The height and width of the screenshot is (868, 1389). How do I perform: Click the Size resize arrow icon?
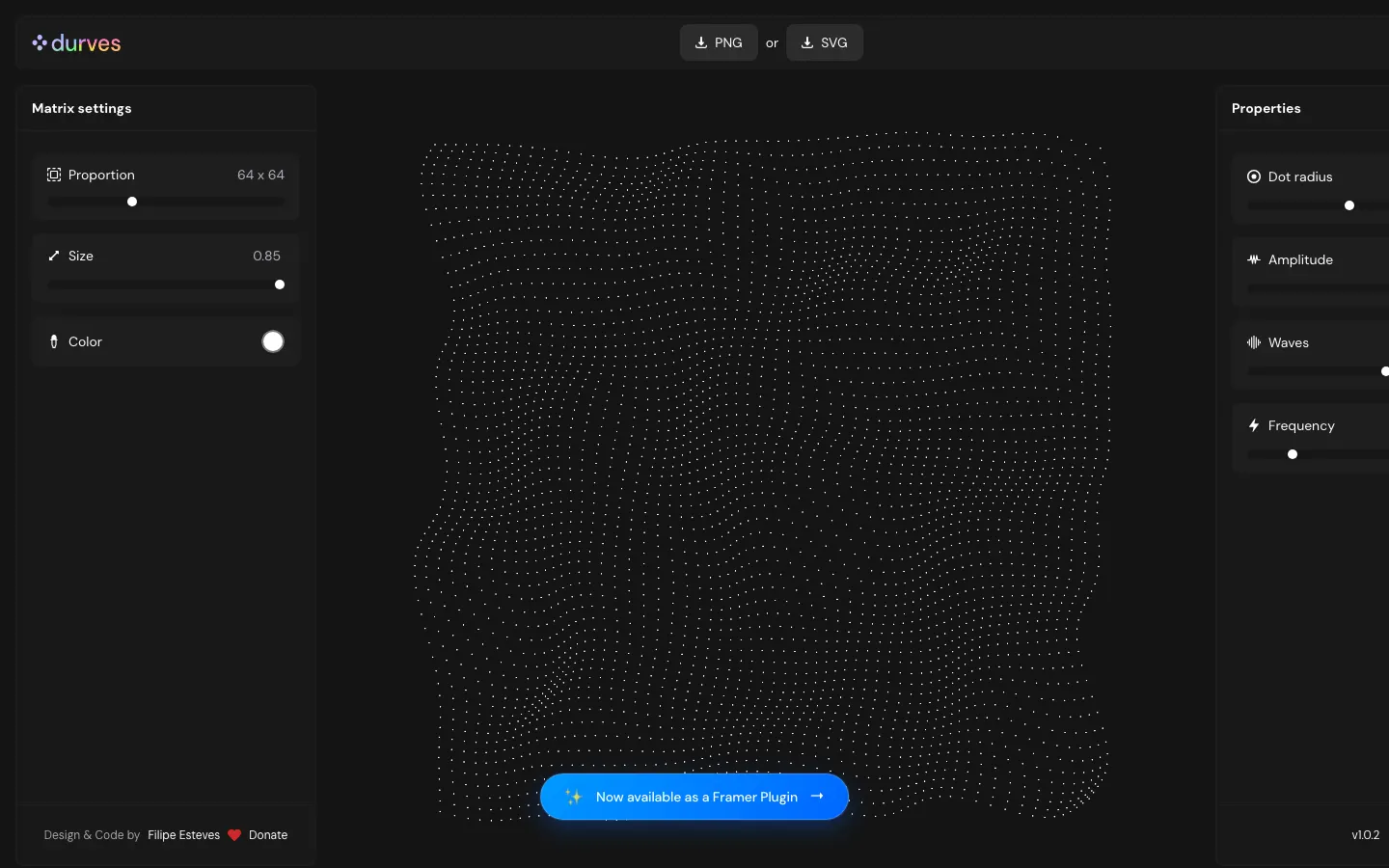[x=54, y=256]
